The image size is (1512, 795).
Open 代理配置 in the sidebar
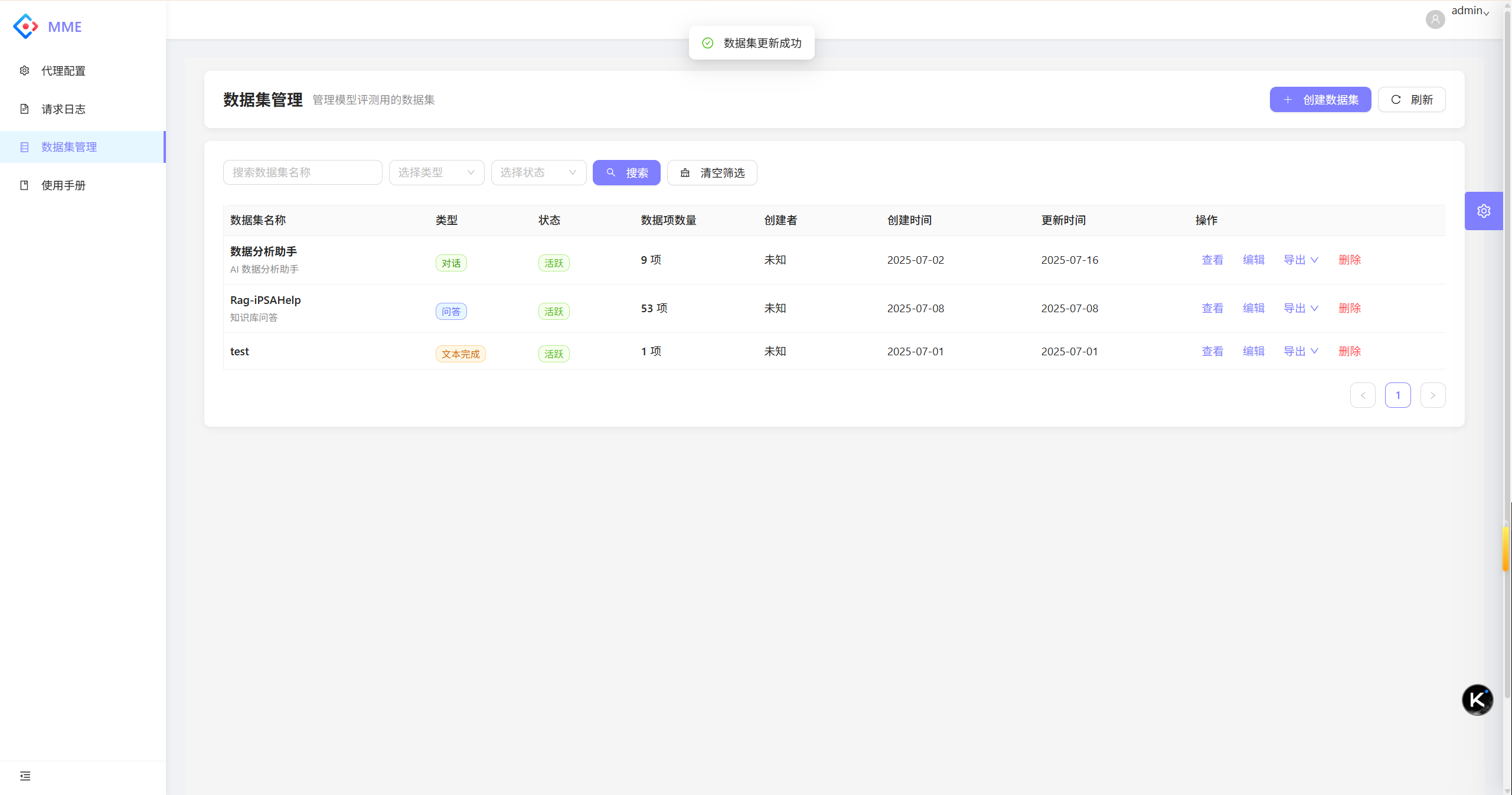pos(63,71)
